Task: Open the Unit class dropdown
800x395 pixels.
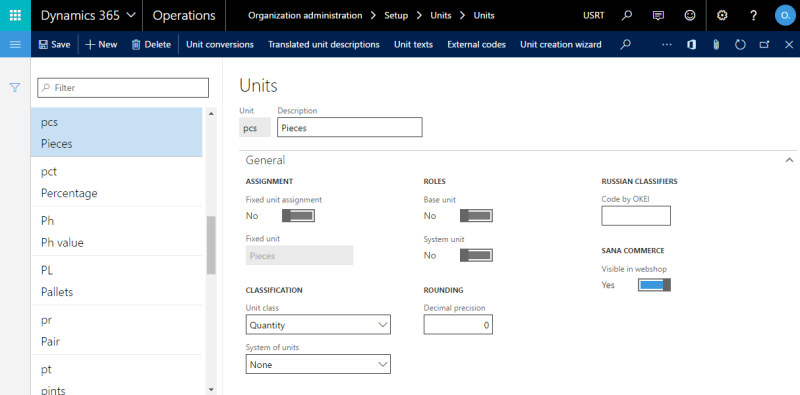Action: 318,325
